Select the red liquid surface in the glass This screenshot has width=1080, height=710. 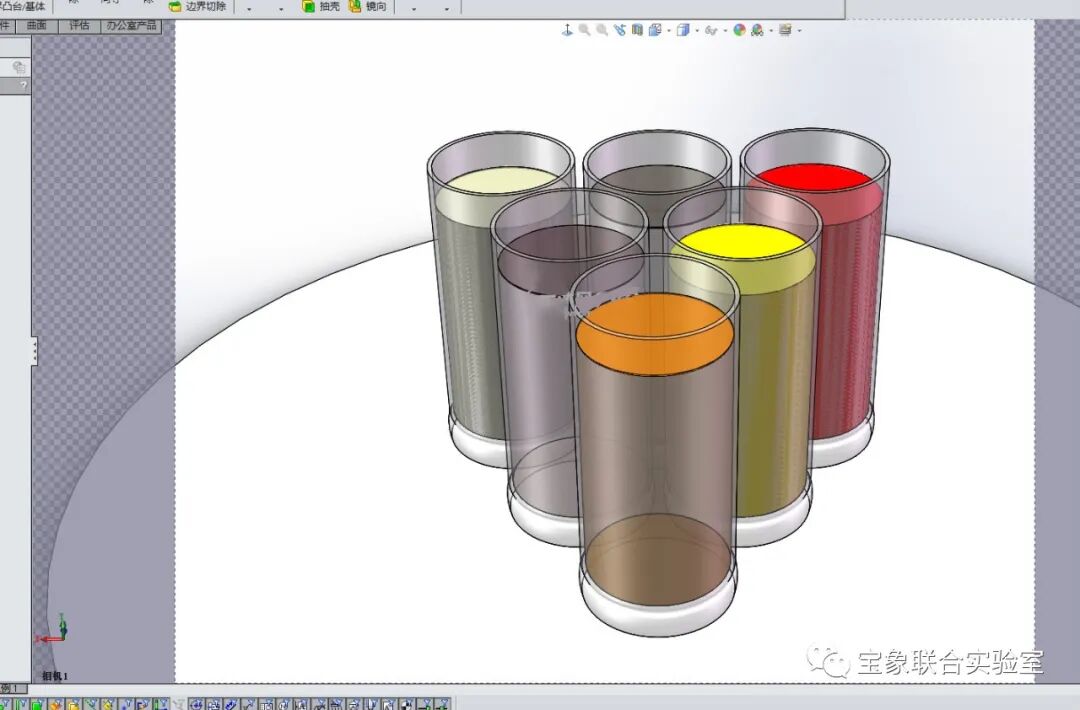pyautogui.click(x=815, y=177)
